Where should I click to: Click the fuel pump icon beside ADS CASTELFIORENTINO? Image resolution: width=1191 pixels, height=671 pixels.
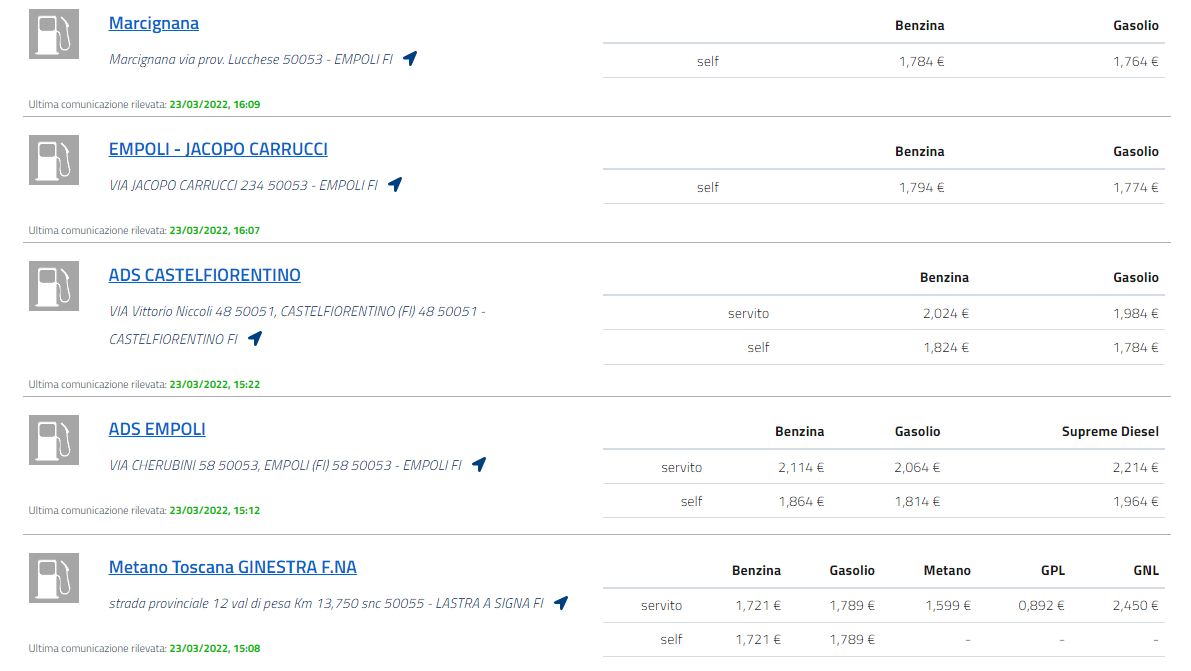[53, 286]
